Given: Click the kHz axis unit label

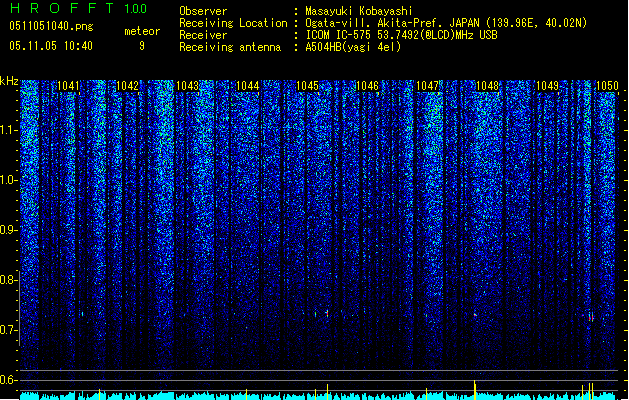Looking at the screenshot, I should click(x=9, y=81).
